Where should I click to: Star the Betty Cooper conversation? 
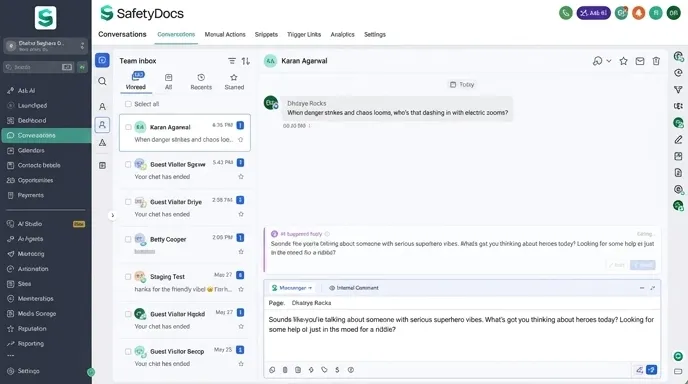click(240, 251)
